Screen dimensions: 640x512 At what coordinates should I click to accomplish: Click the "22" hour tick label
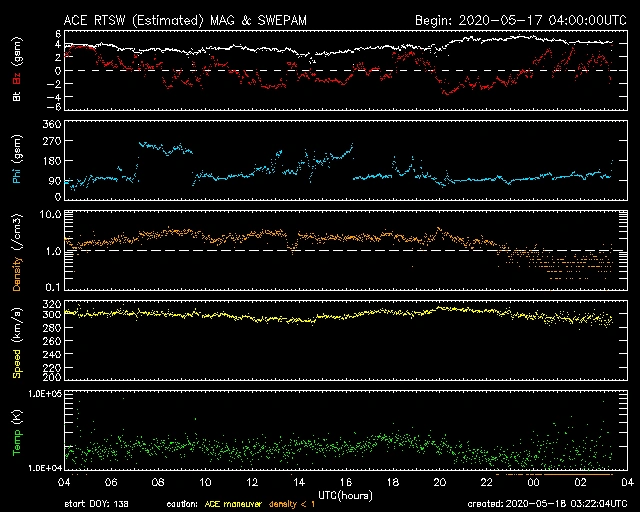(x=487, y=483)
